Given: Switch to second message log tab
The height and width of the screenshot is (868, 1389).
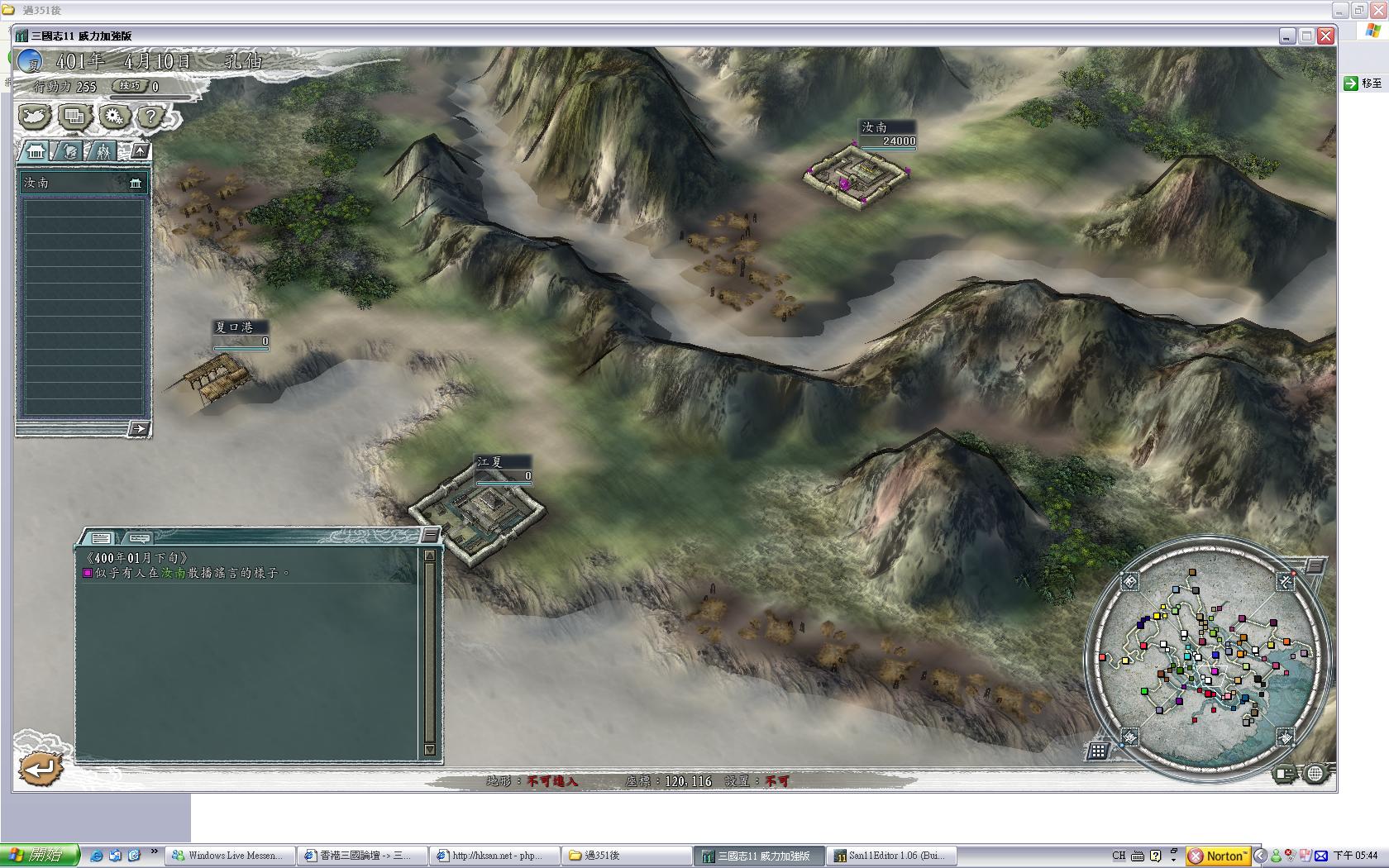Looking at the screenshot, I should 139,537.
